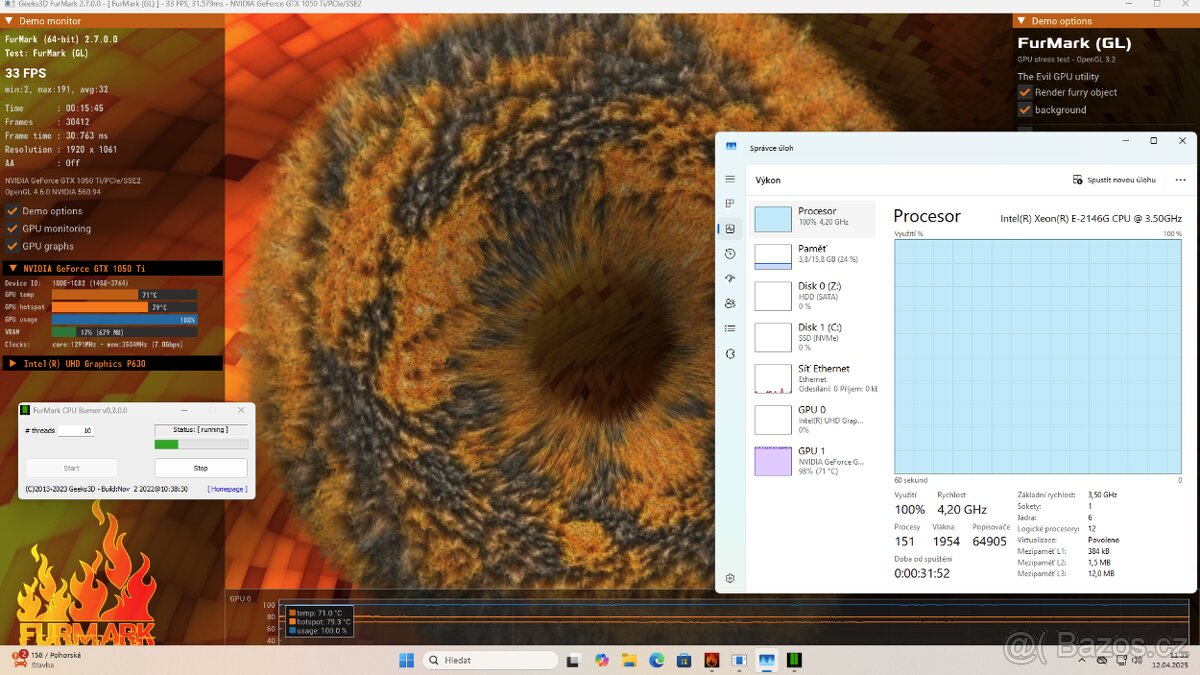Click the "64905" handles count
This screenshot has width=1200, height=675.
point(989,541)
